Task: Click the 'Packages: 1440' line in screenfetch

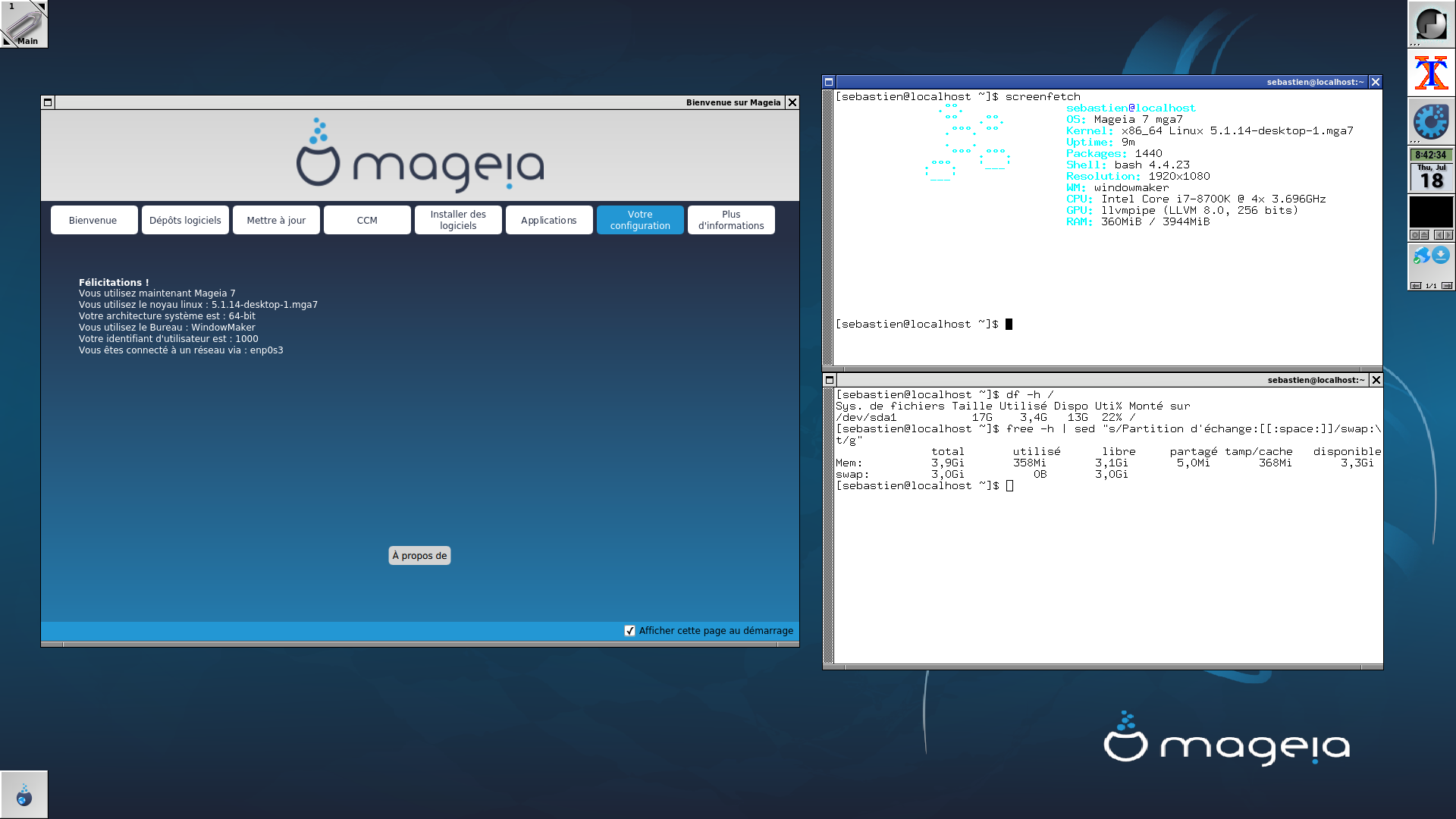Action: (1114, 153)
